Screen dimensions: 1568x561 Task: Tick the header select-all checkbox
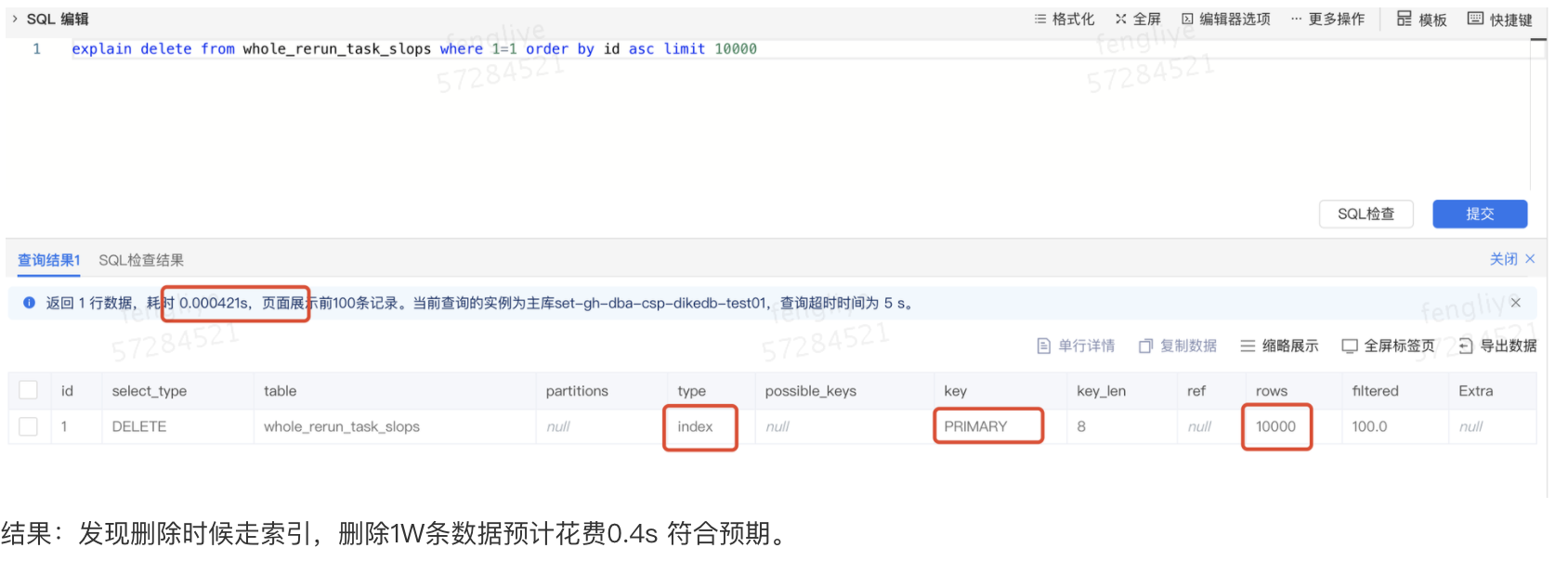29,390
